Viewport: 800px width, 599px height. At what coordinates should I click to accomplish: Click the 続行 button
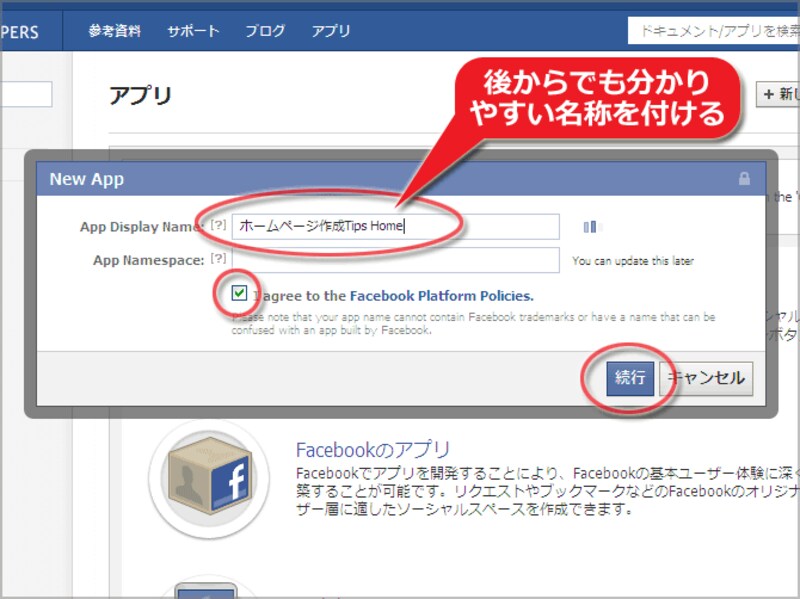click(630, 379)
